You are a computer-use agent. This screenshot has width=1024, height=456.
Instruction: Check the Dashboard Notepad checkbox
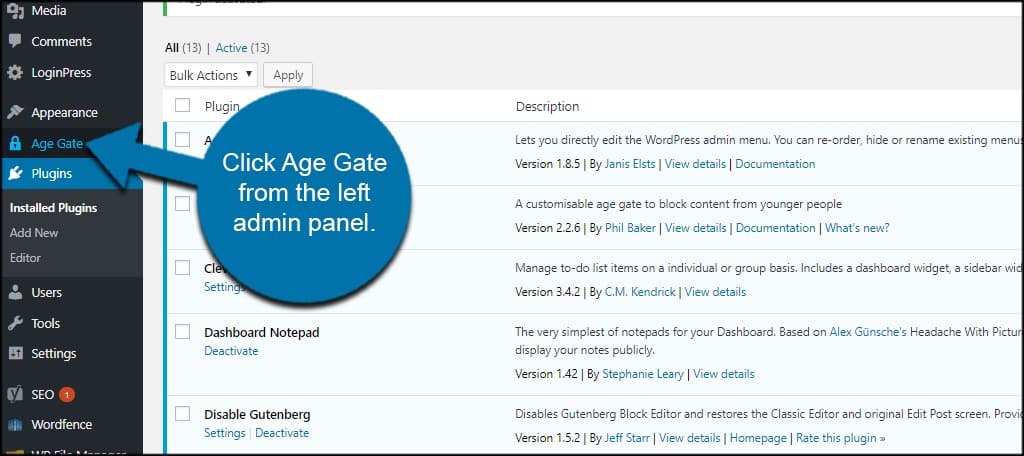click(x=183, y=331)
